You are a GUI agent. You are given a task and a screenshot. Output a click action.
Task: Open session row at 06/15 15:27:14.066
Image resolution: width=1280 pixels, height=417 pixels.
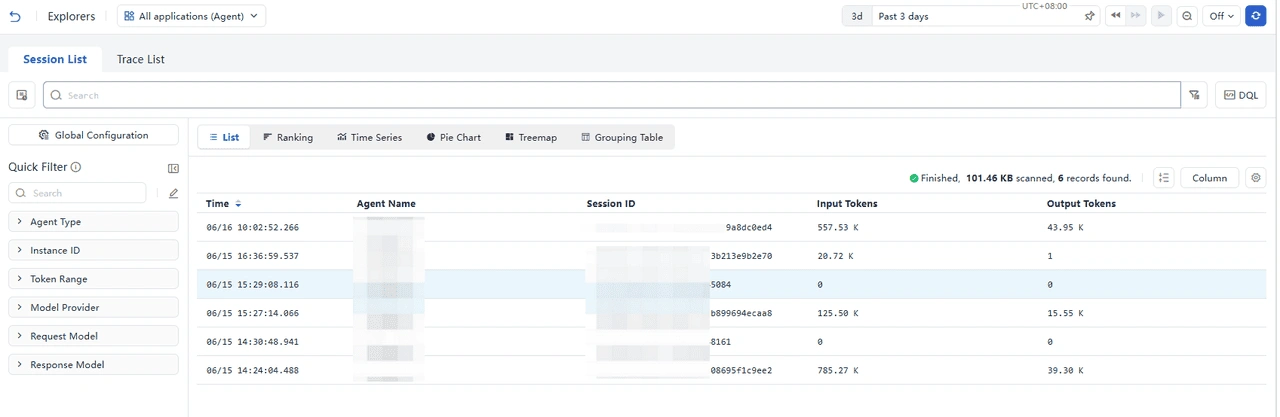coord(732,313)
